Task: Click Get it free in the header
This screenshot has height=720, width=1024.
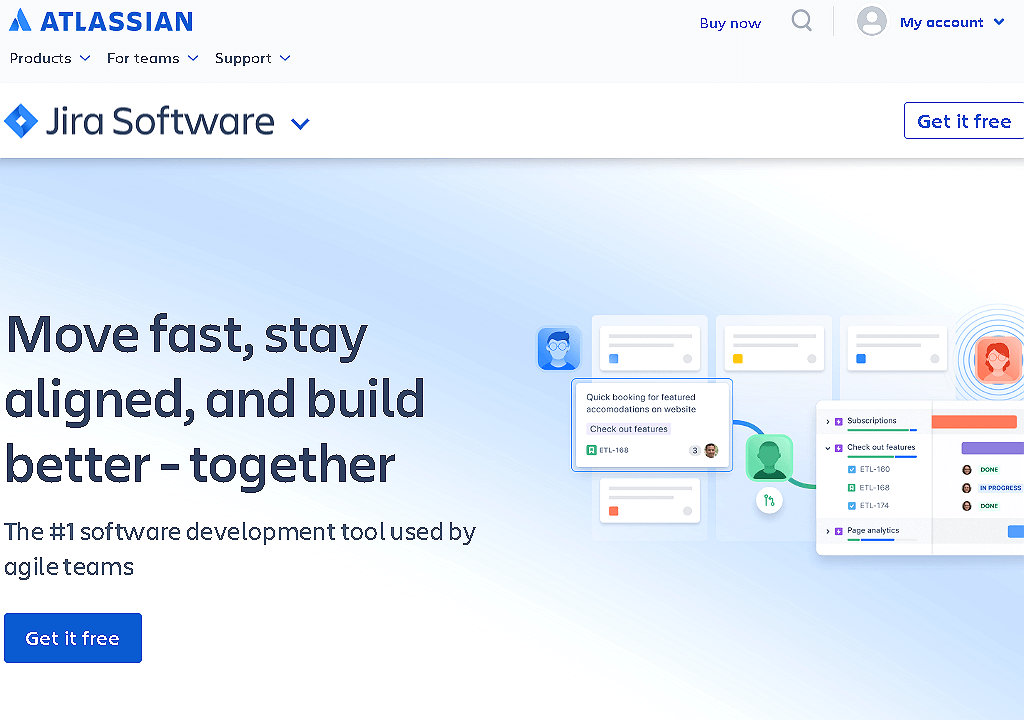Action: (x=964, y=121)
